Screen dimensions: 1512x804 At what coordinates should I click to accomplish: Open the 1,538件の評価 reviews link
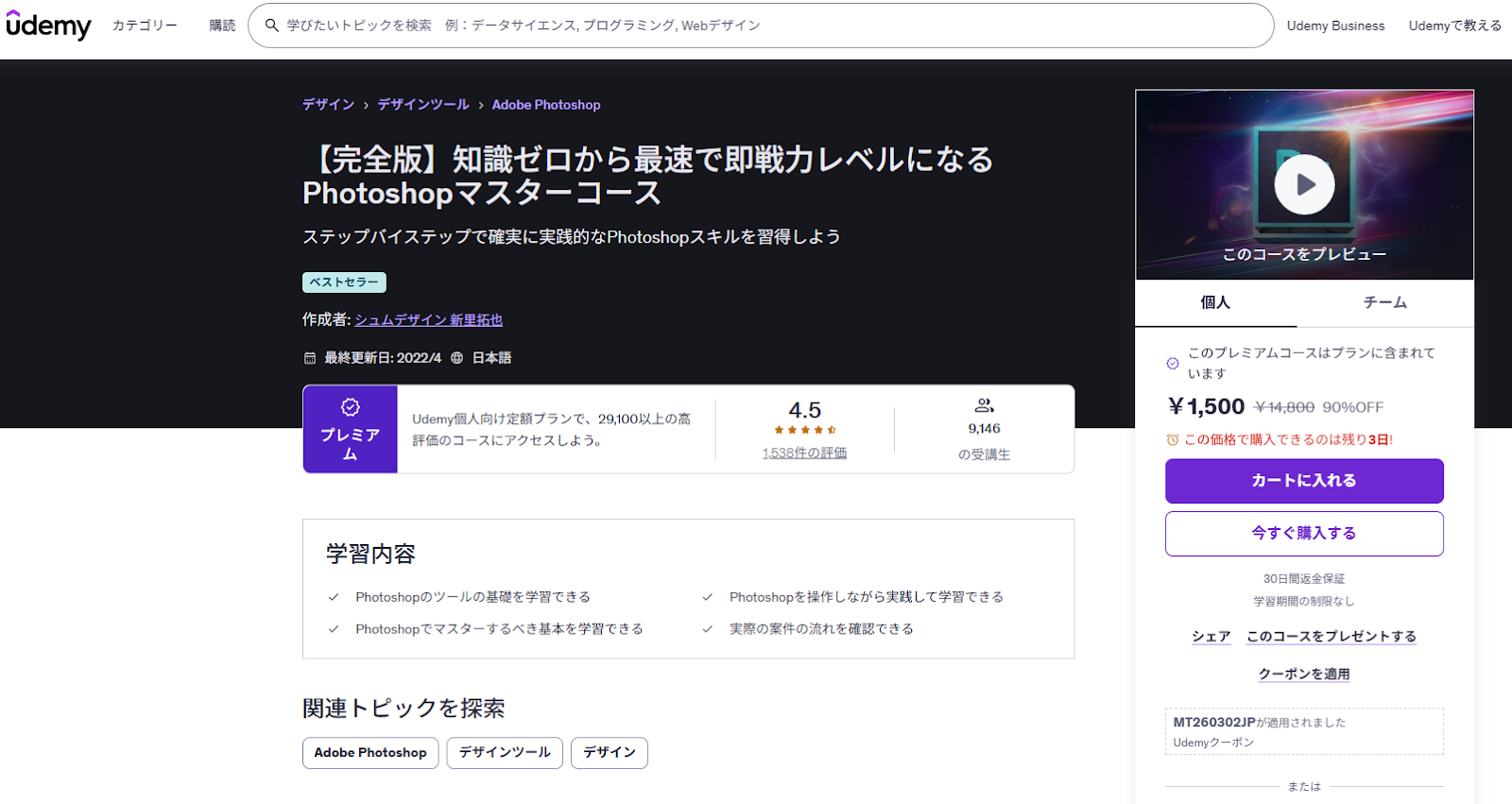[x=805, y=453]
